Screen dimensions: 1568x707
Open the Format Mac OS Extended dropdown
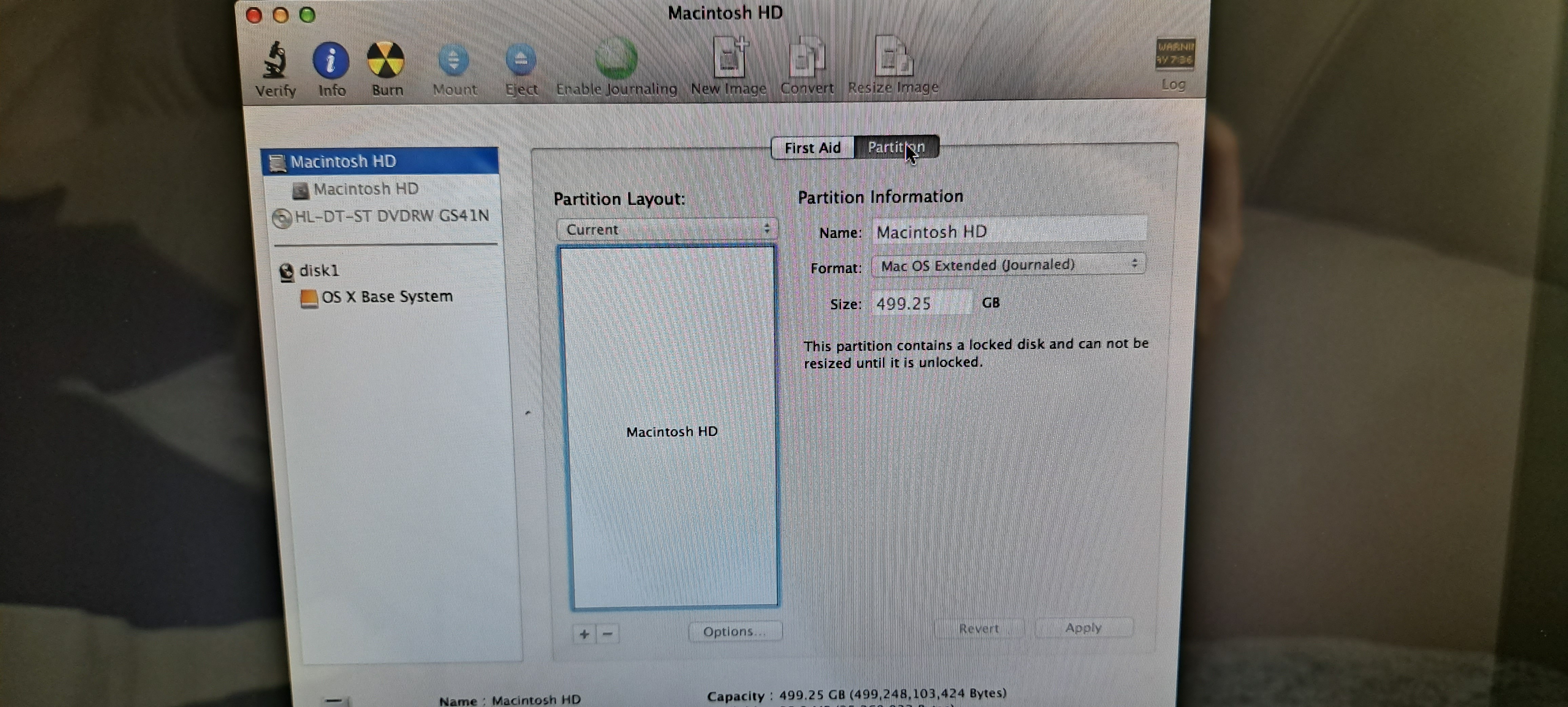coord(1008,266)
